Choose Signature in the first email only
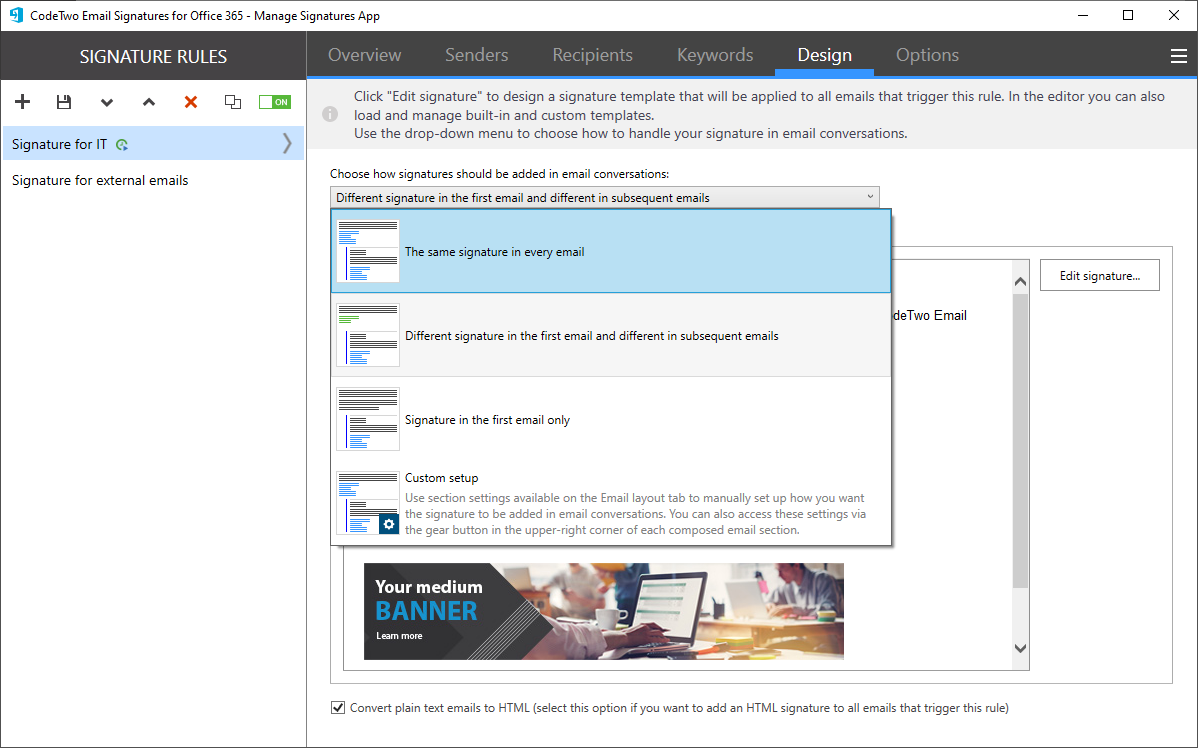 click(x=611, y=419)
